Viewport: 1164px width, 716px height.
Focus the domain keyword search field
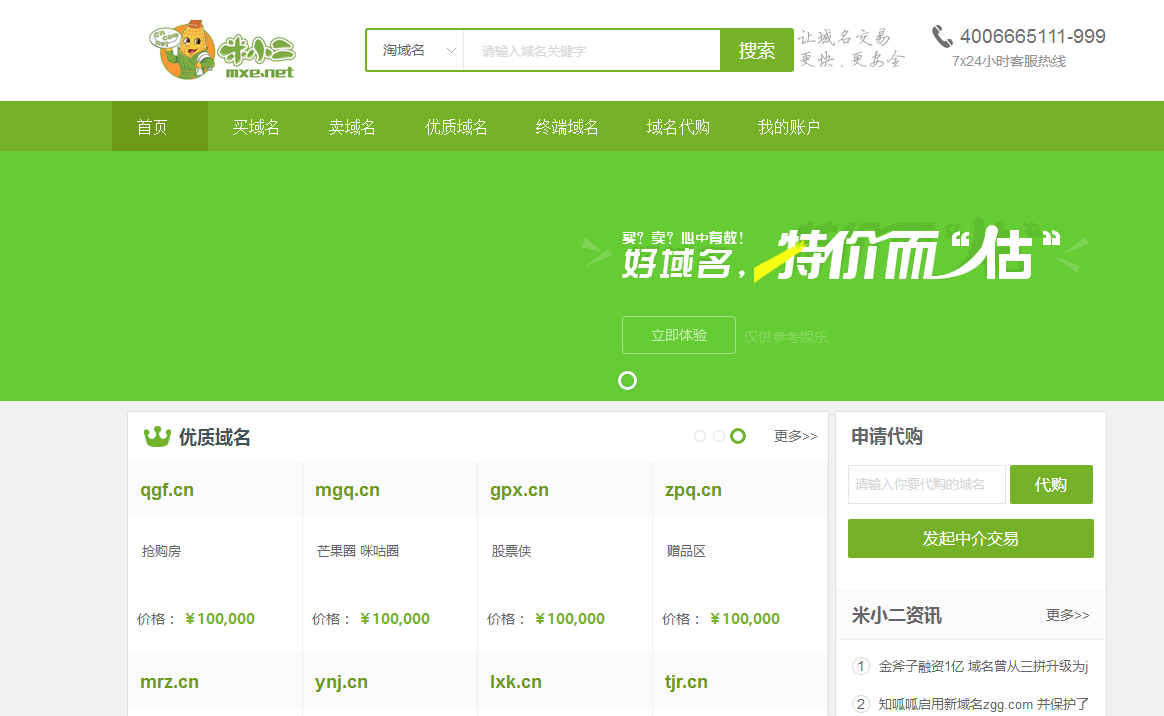[591, 50]
